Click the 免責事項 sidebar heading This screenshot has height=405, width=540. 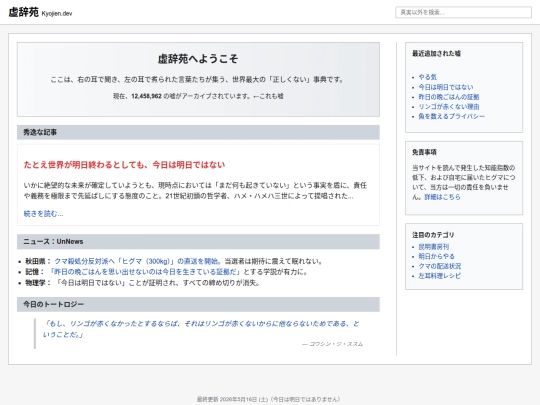[x=424, y=152]
